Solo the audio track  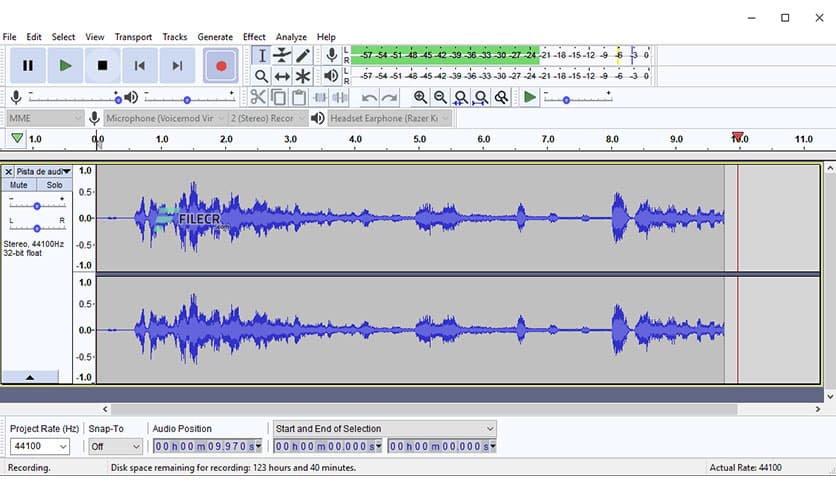point(54,185)
